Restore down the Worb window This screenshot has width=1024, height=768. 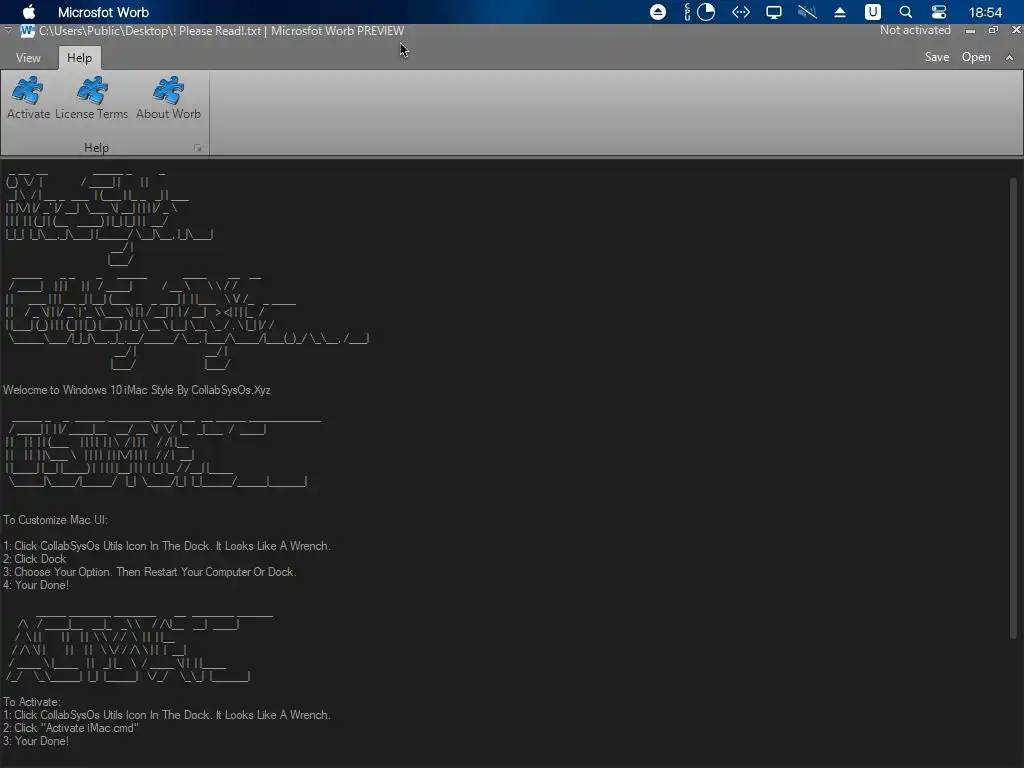coord(993,30)
